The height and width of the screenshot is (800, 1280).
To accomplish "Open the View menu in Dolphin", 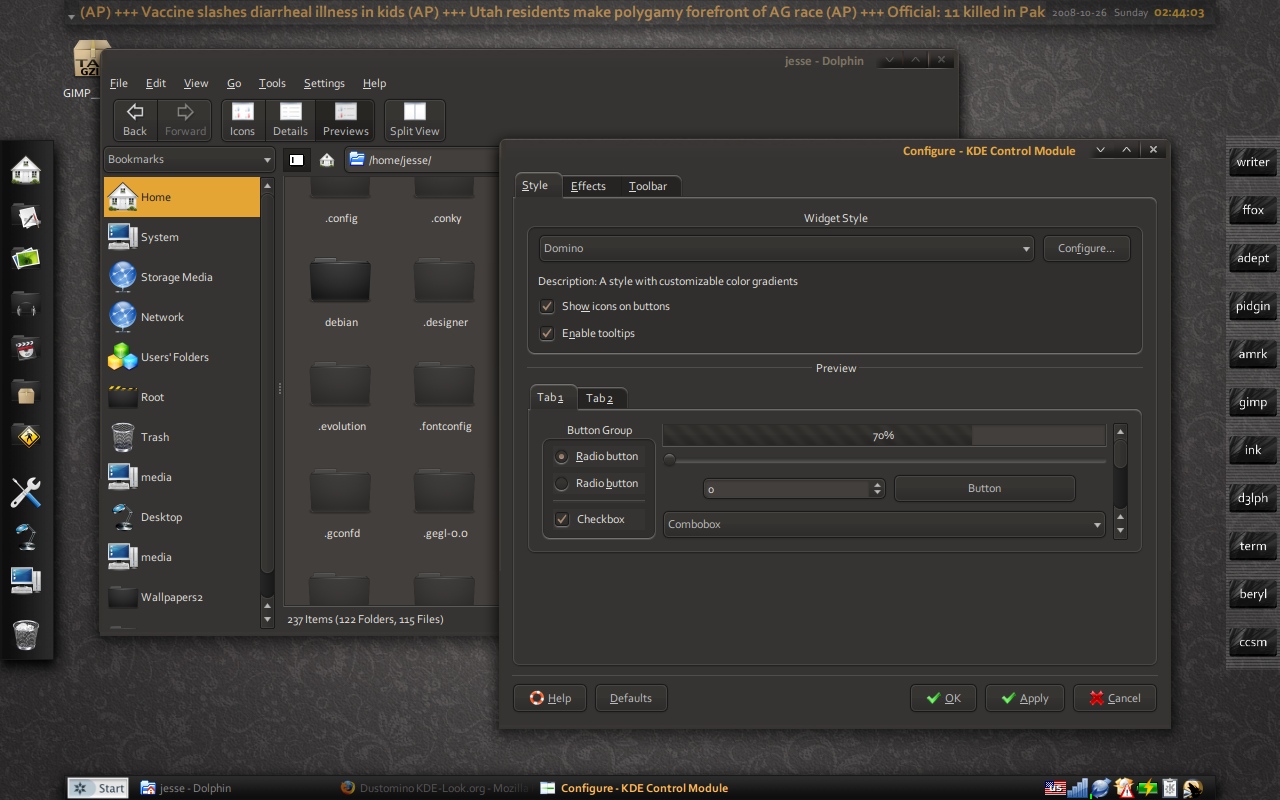I will 196,83.
